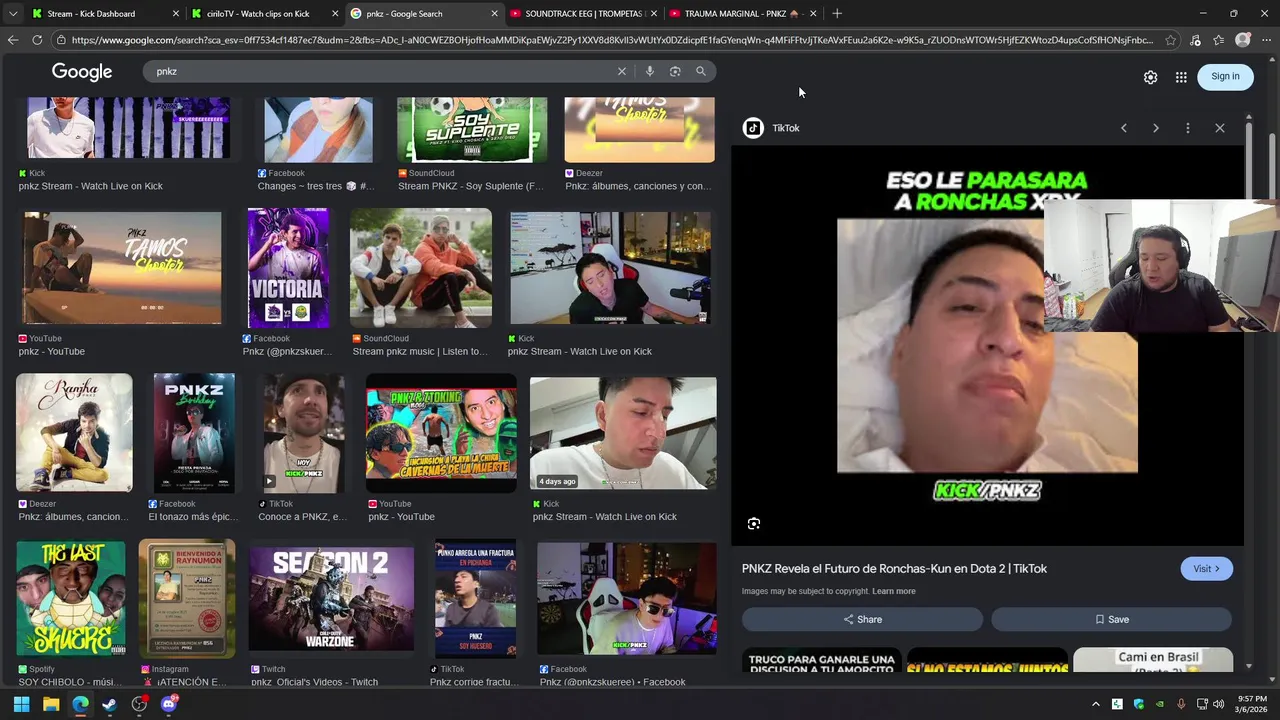Image resolution: width=1280 pixels, height=720 pixels.
Task: Switch to SOUNDTRACK EEG TROMPETAS tab
Action: 583,14
